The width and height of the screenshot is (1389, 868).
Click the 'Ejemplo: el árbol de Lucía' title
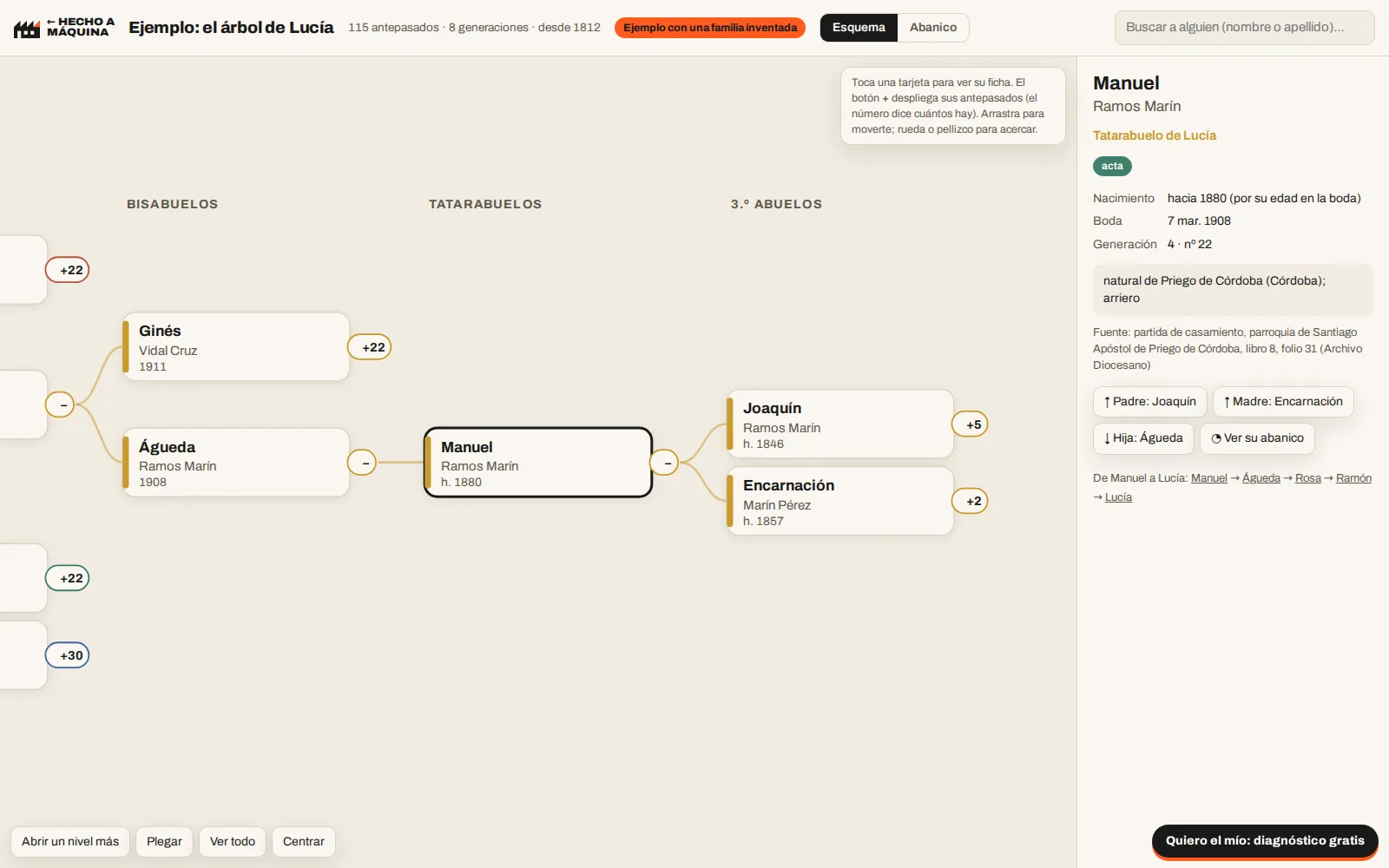(231, 28)
